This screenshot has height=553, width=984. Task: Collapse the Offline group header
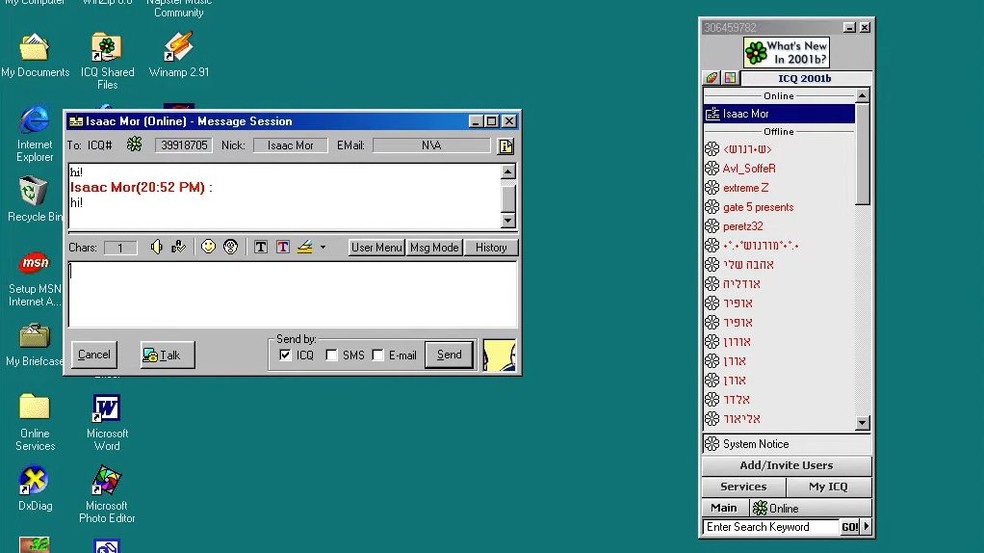[x=779, y=132]
